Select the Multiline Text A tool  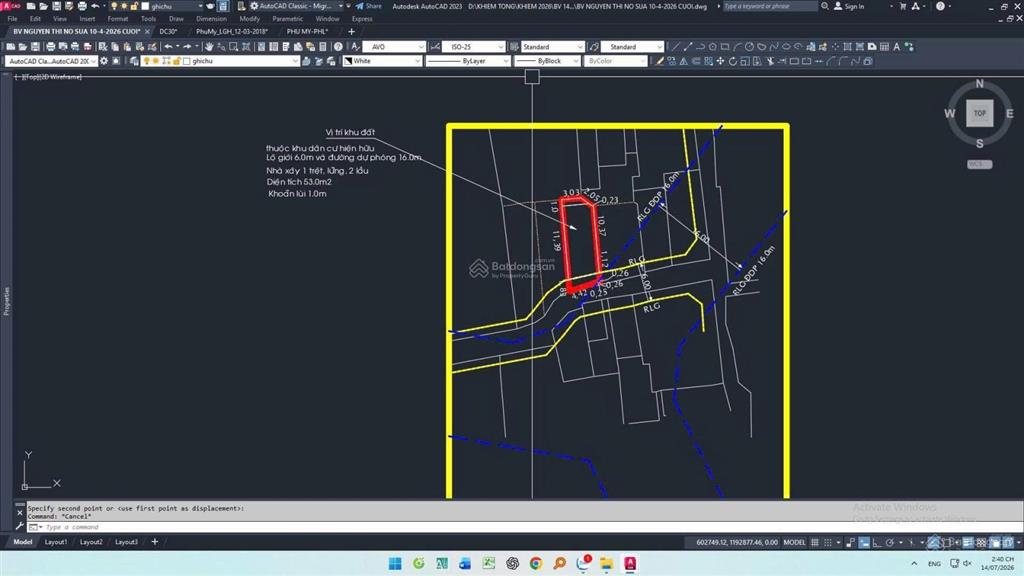coord(897,47)
